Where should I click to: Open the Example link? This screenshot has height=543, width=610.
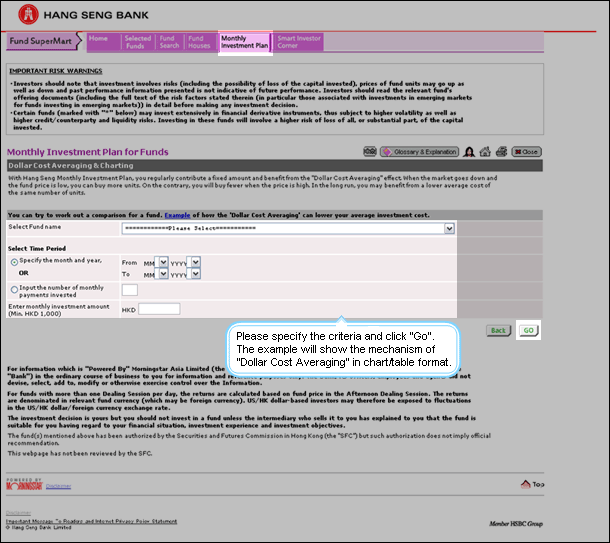(x=177, y=215)
